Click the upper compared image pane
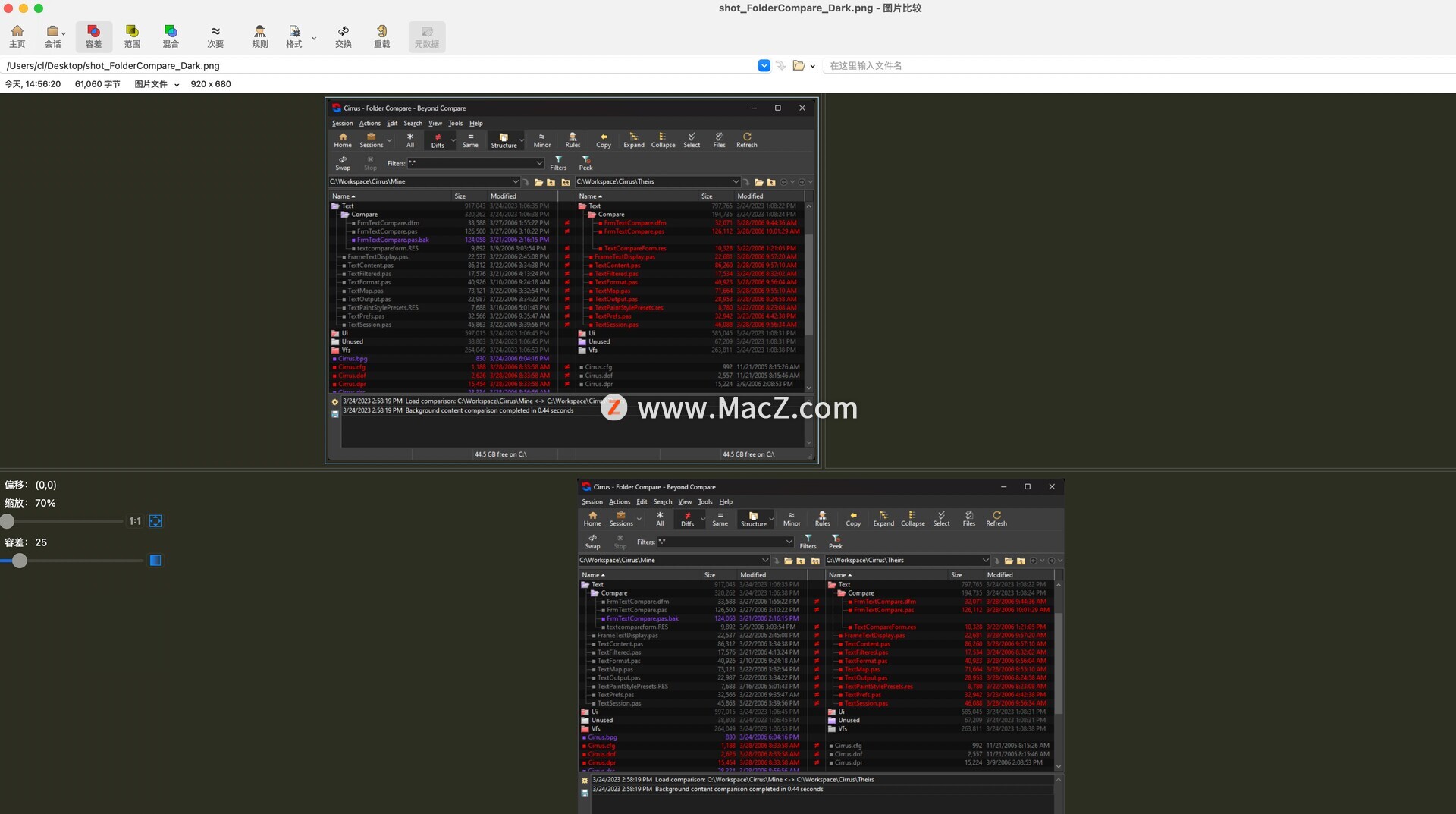The height and width of the screenshot is (814, 1456). pos(572,281)
